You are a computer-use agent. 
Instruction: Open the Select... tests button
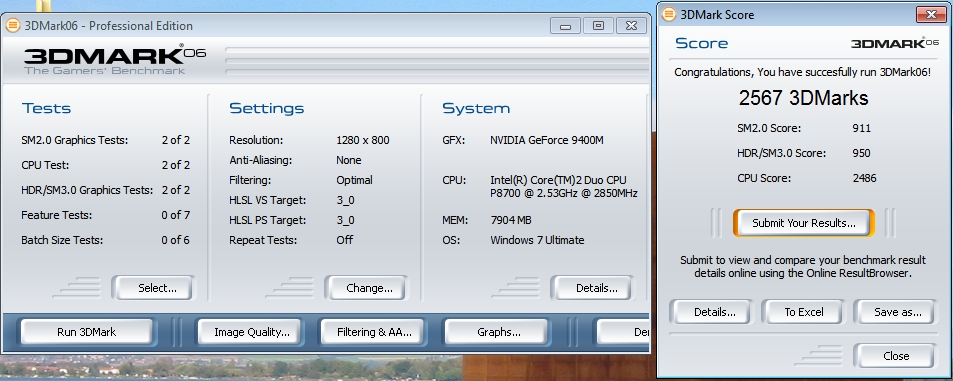click(153, 288)
